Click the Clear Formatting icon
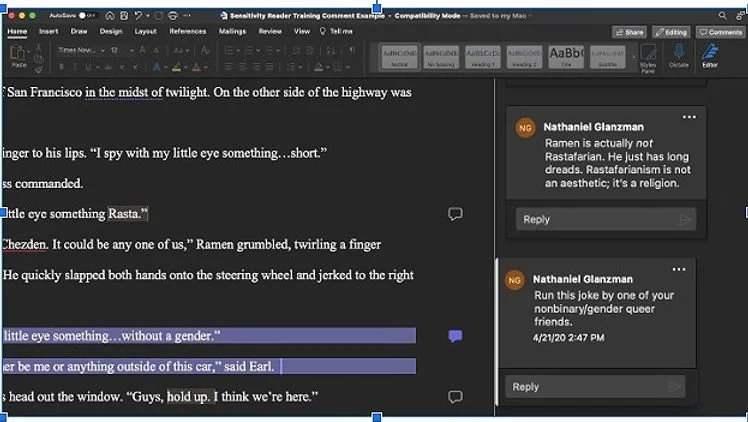Viewport: 748px width, 422px height. pyautogui.click(x=205, y=50)
